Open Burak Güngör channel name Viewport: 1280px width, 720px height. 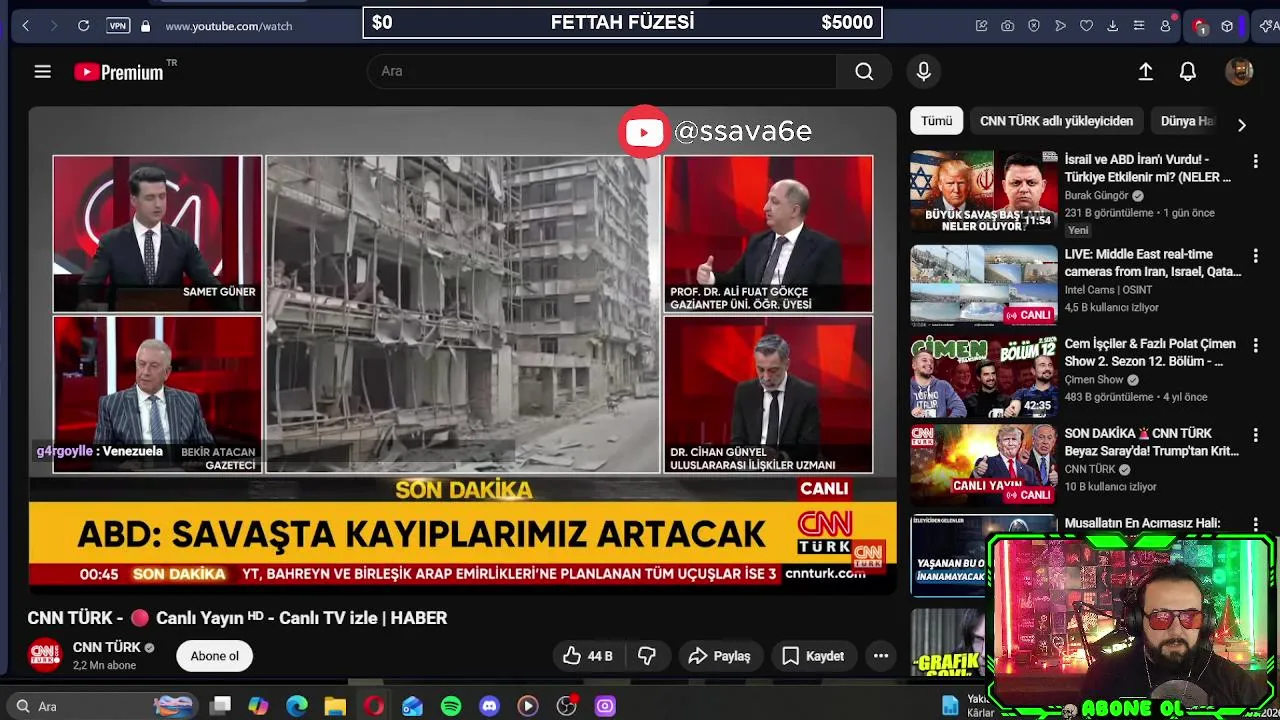[1096, 196]
